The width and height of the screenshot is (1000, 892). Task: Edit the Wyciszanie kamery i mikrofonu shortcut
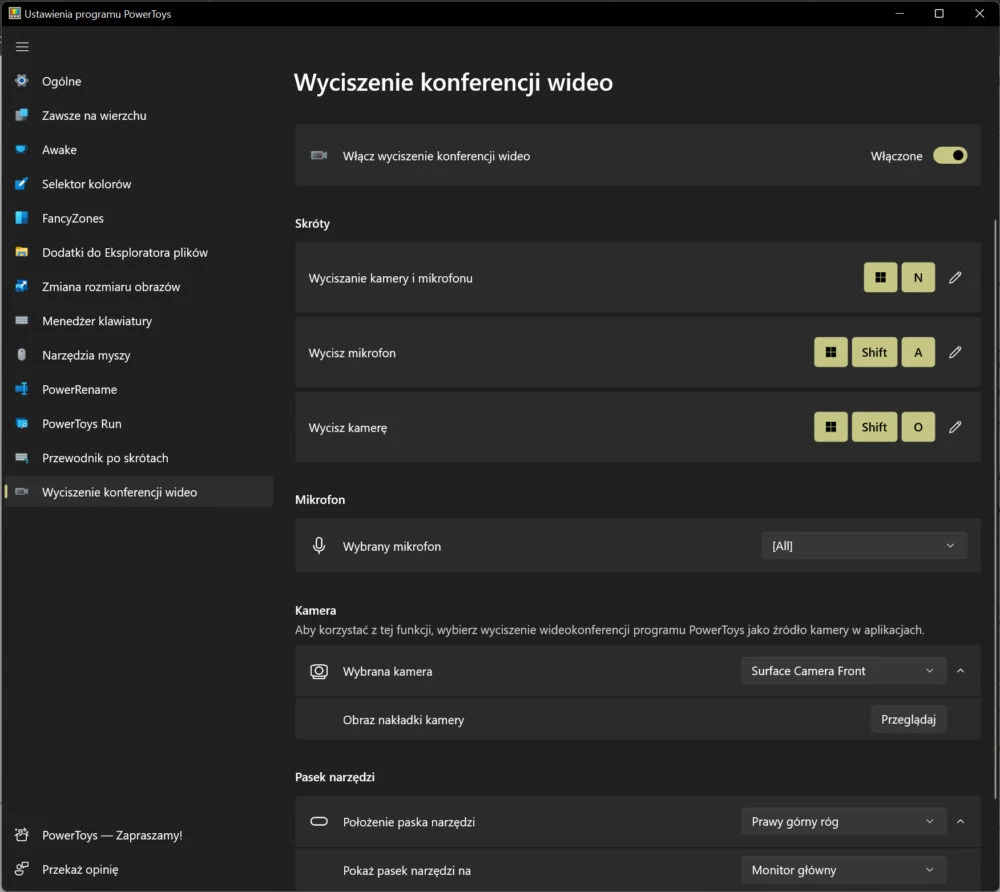(x=955, y=277)
